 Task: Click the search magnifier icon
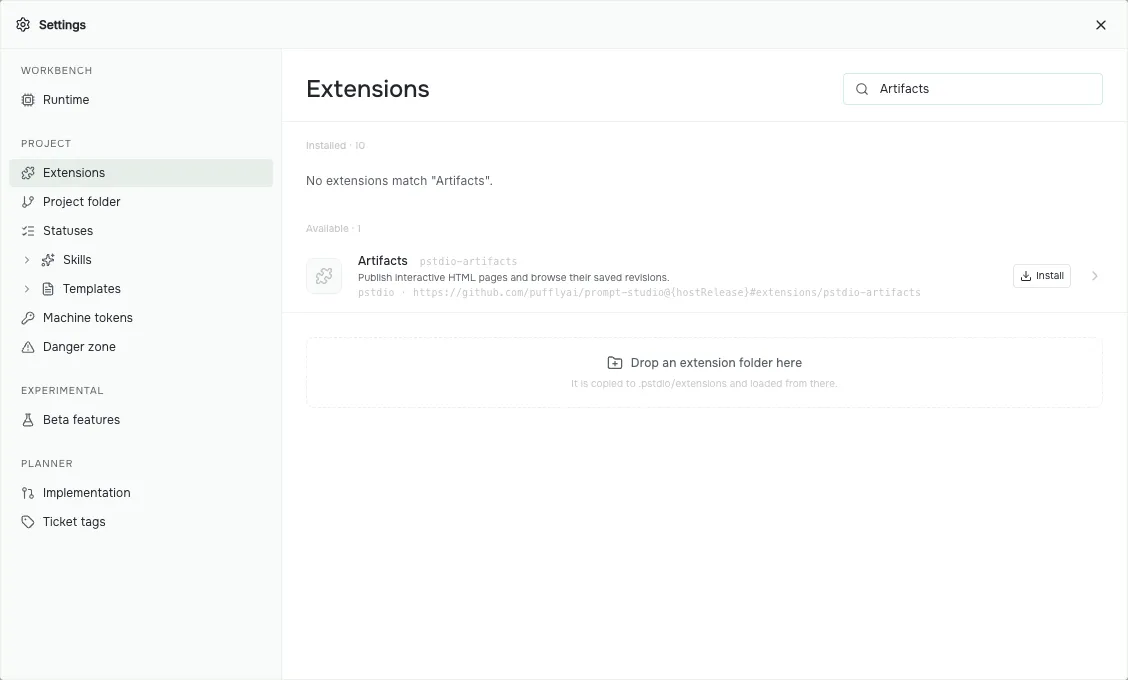point(862,89)
